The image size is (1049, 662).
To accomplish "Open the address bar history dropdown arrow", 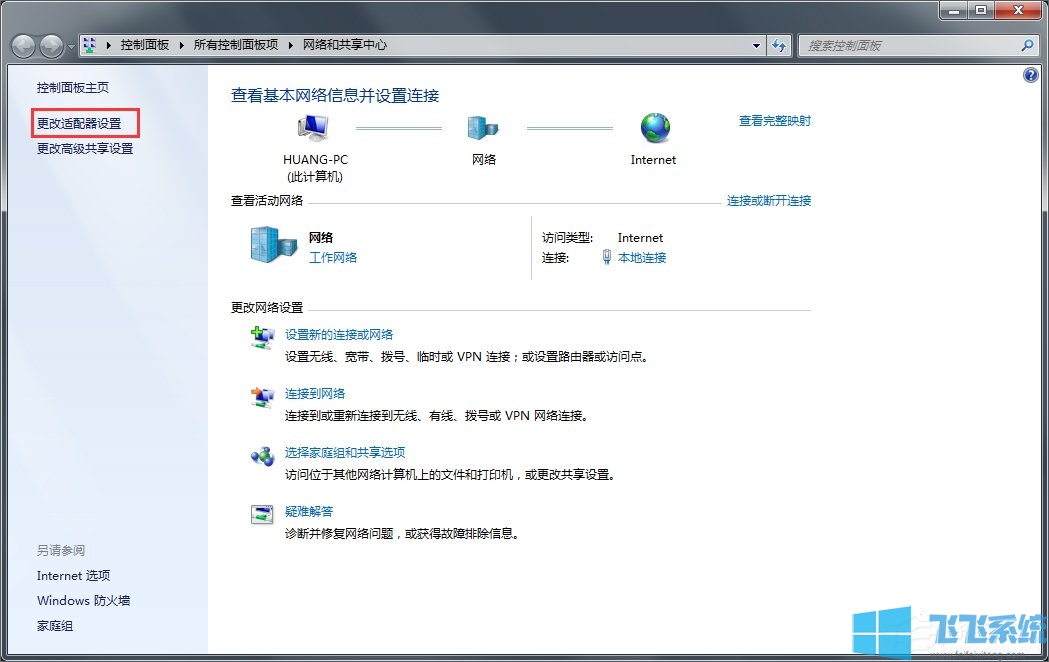I will click(757, 45).
